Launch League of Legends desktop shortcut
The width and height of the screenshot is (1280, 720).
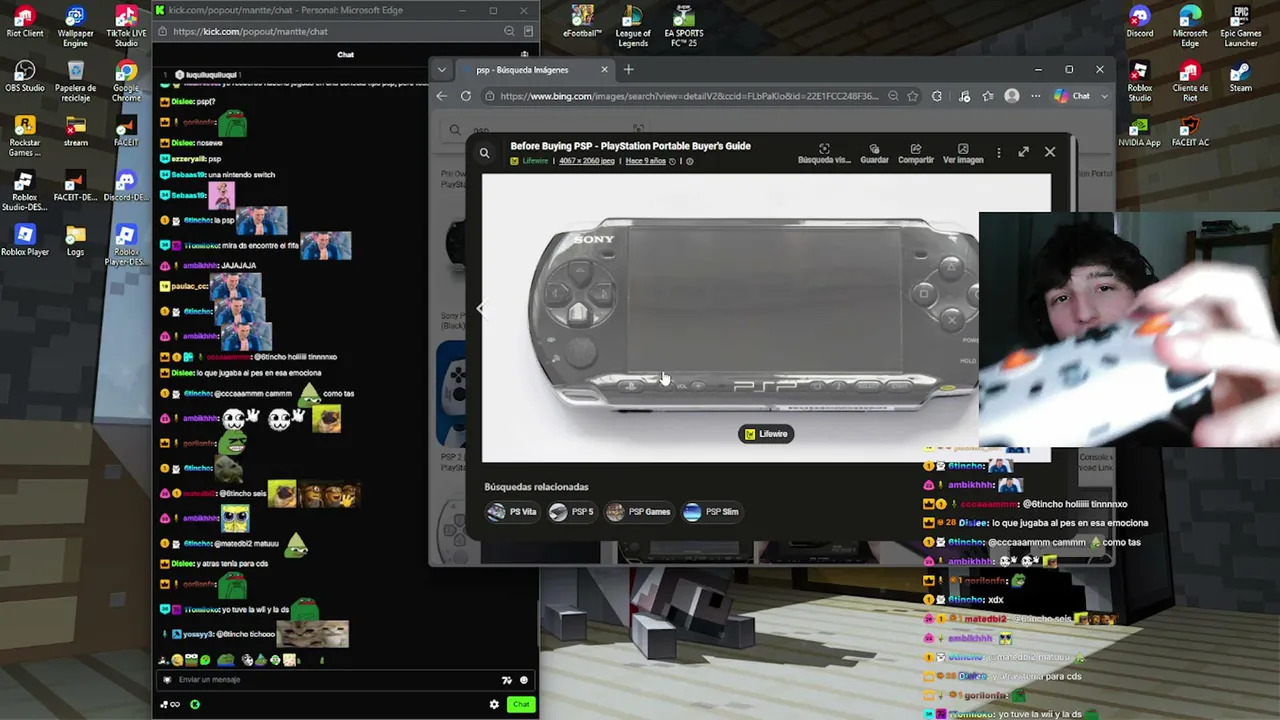click(633, 27)
